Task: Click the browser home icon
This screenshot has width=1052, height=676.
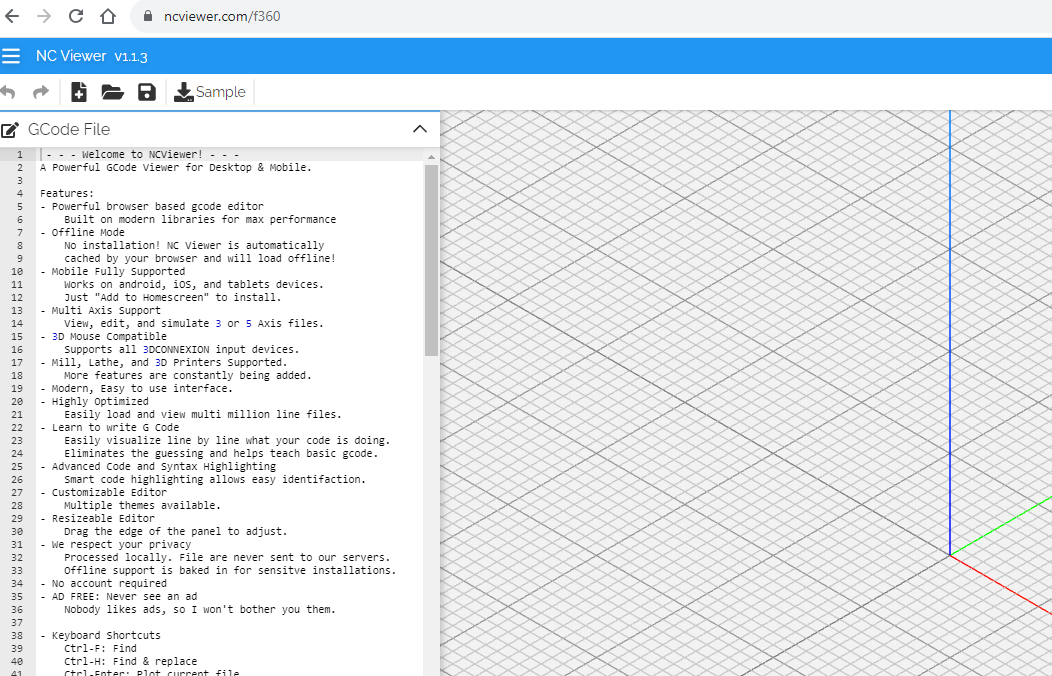Action: (108, 16)
